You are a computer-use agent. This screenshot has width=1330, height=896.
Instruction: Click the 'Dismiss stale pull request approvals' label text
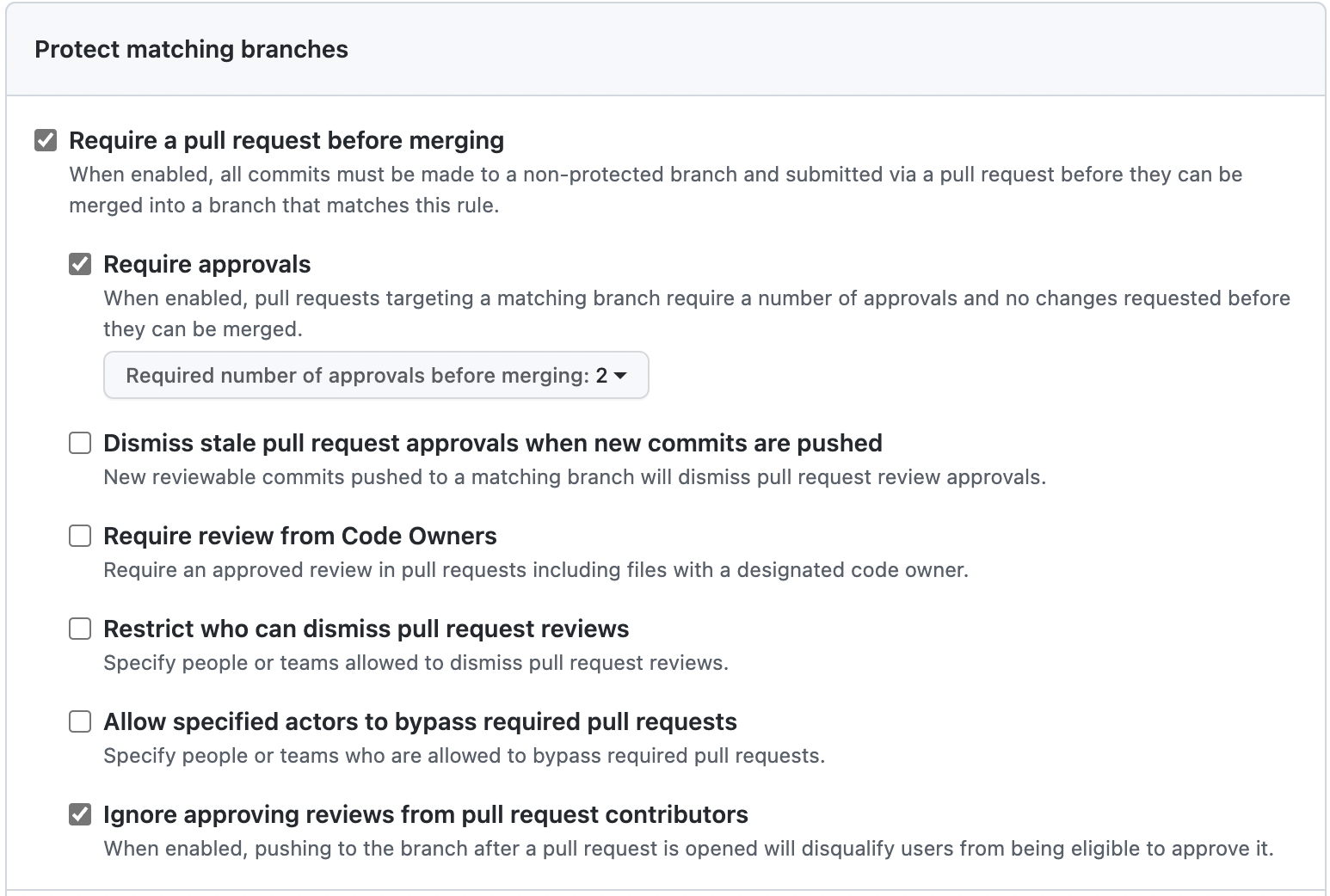[x=492, y=443]
